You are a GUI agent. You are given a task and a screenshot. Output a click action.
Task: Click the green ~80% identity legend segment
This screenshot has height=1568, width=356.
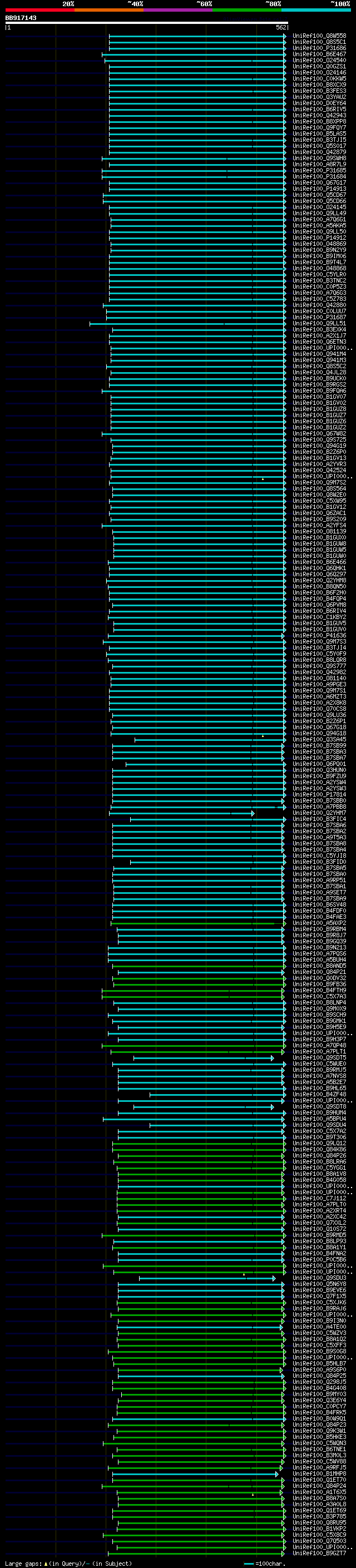tap(247, 10)
